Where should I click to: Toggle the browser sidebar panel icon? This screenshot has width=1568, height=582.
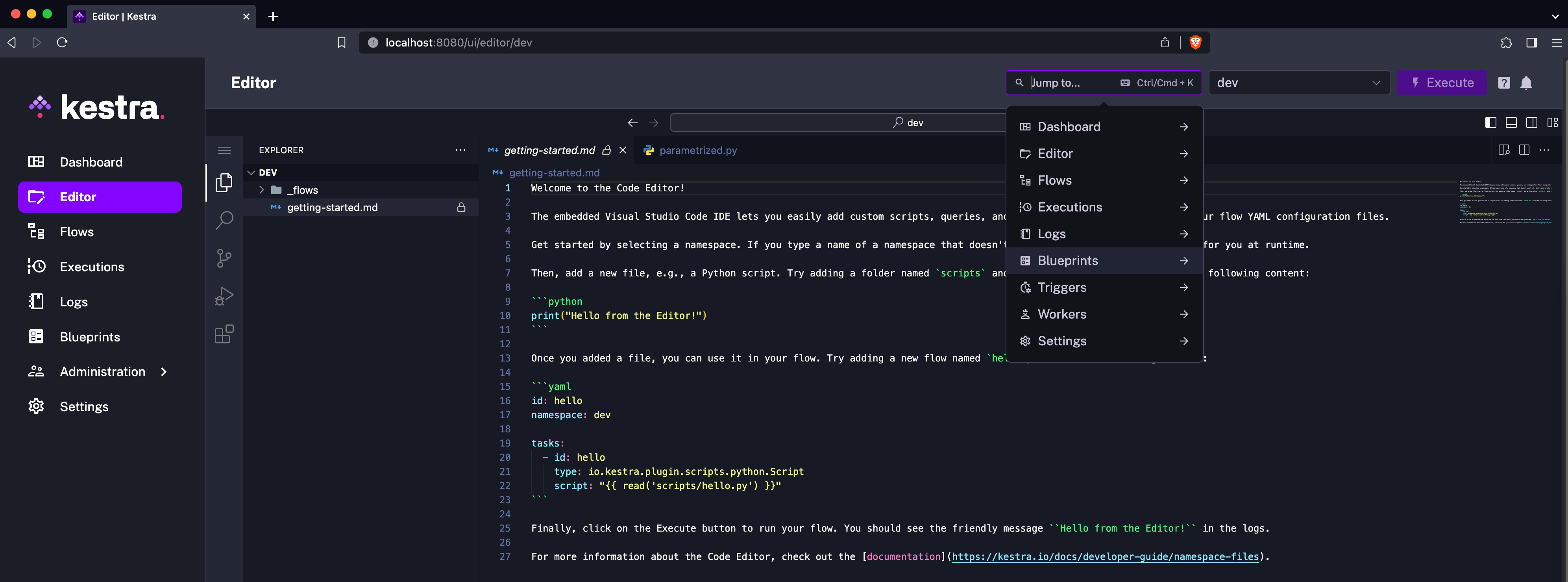(x=1531, y=43)
